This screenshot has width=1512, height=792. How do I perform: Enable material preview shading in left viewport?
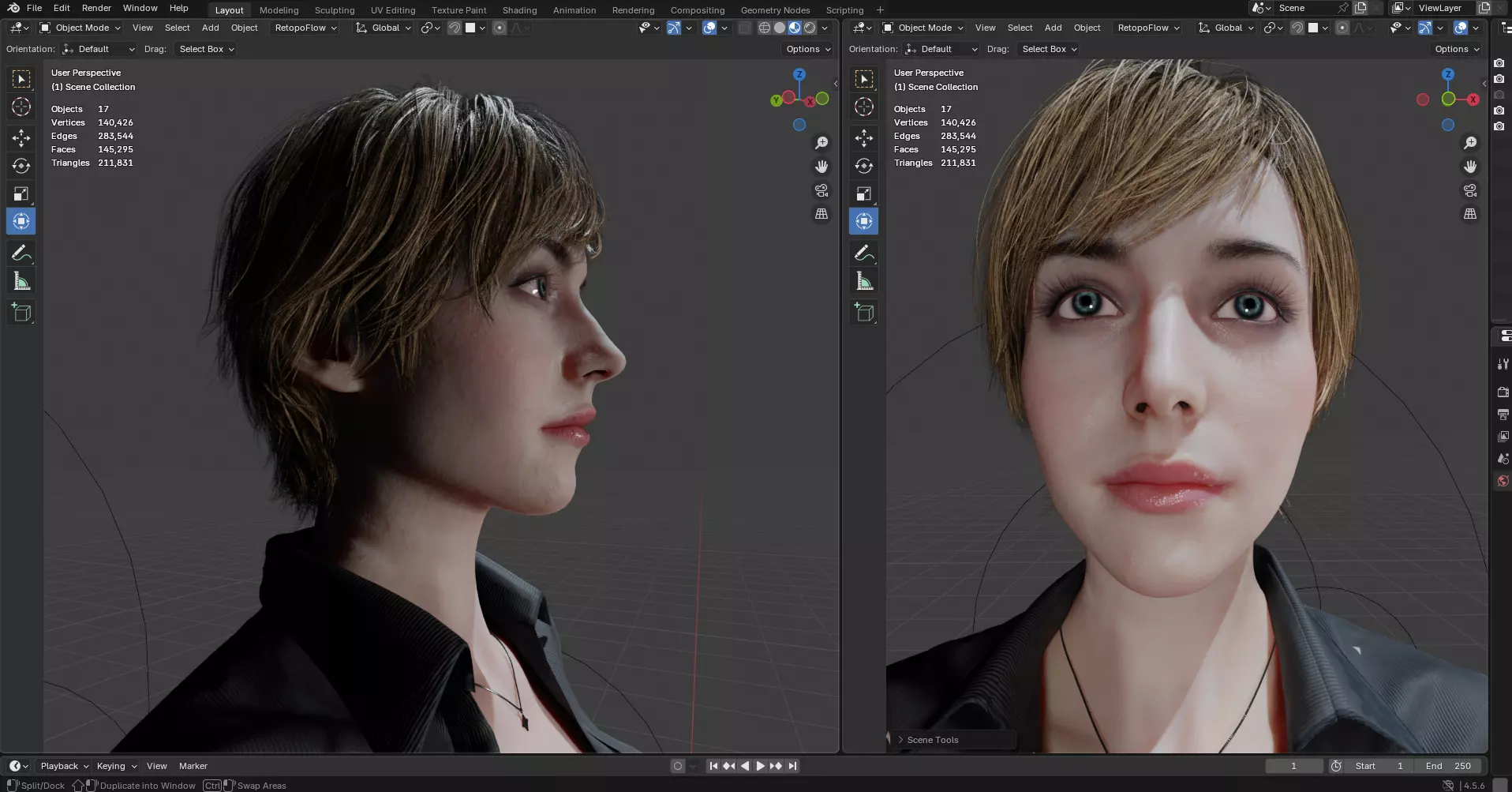[795, 28]
